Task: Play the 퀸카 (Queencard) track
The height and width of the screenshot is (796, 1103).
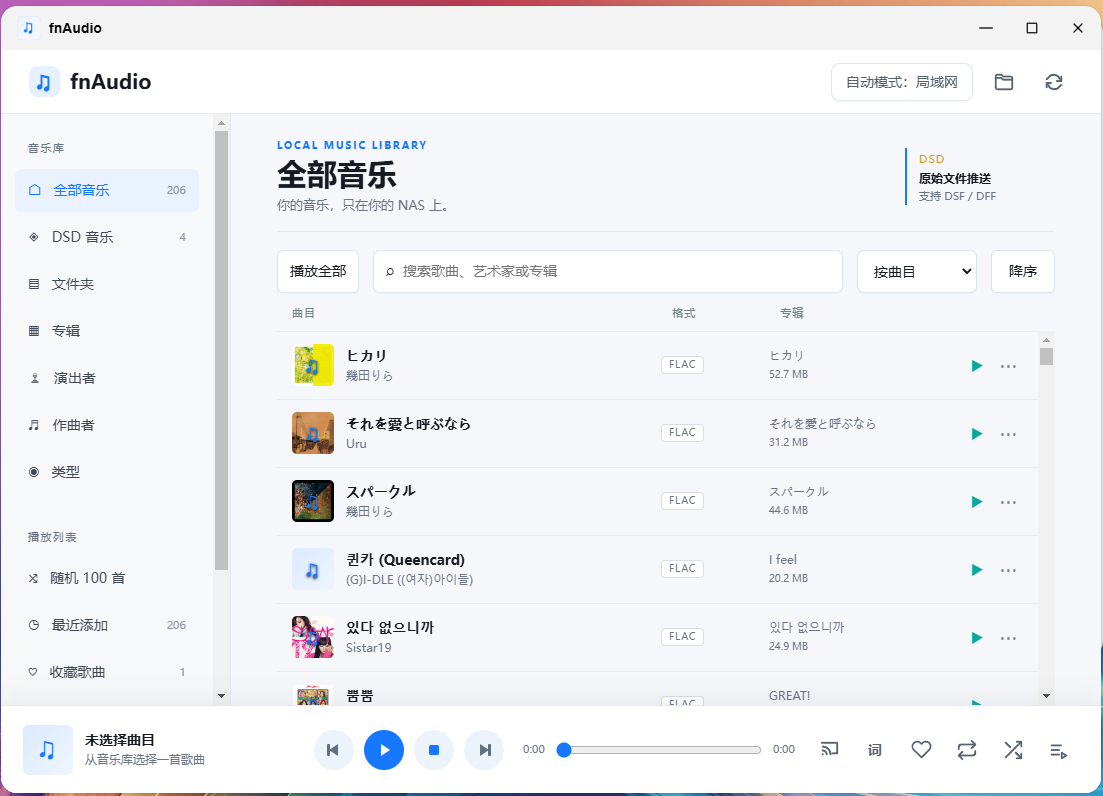Action: point(976,570)
